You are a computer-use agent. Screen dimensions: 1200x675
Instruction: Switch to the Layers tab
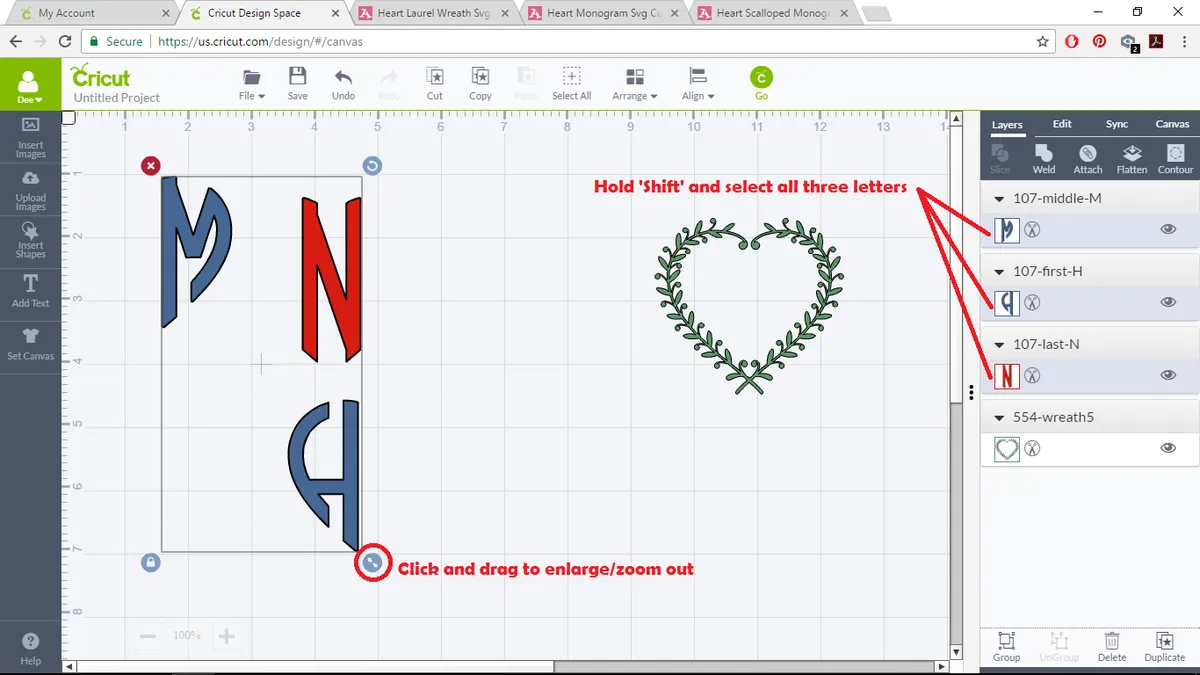tap(1007, 125)
